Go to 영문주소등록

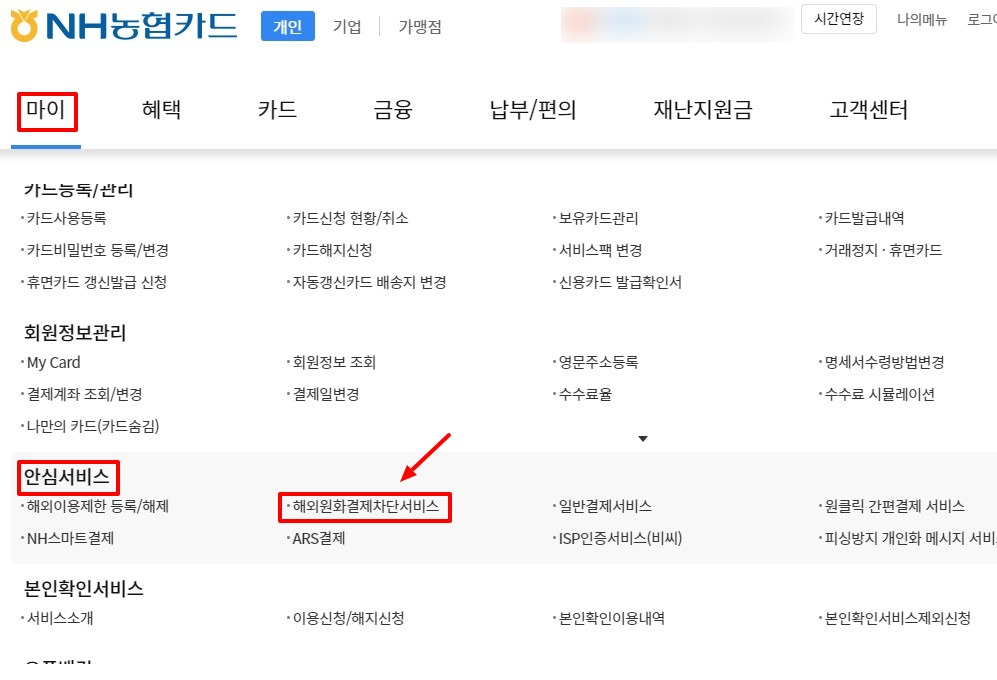coord(598,362)
